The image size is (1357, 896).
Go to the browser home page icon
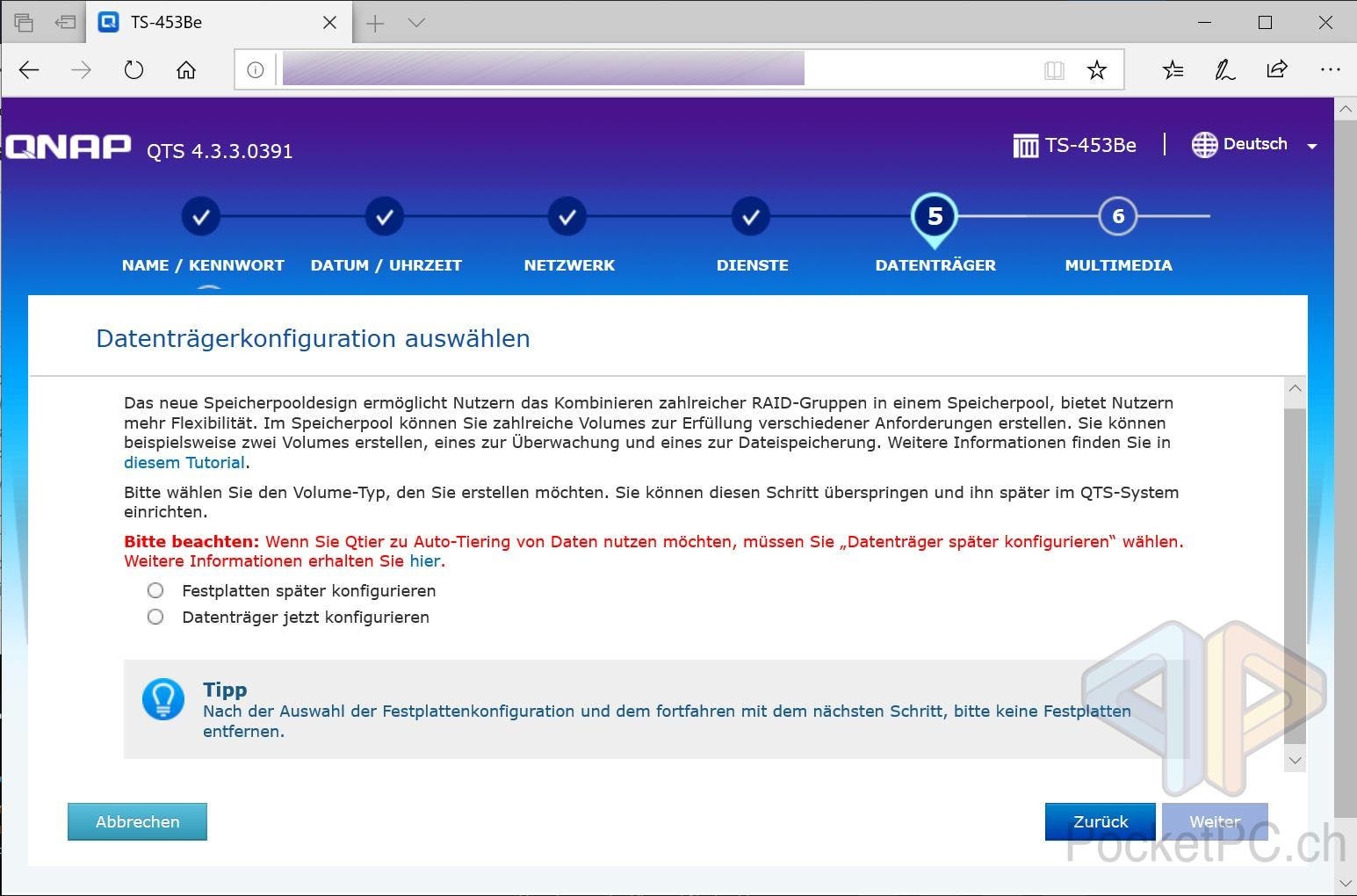186,70
